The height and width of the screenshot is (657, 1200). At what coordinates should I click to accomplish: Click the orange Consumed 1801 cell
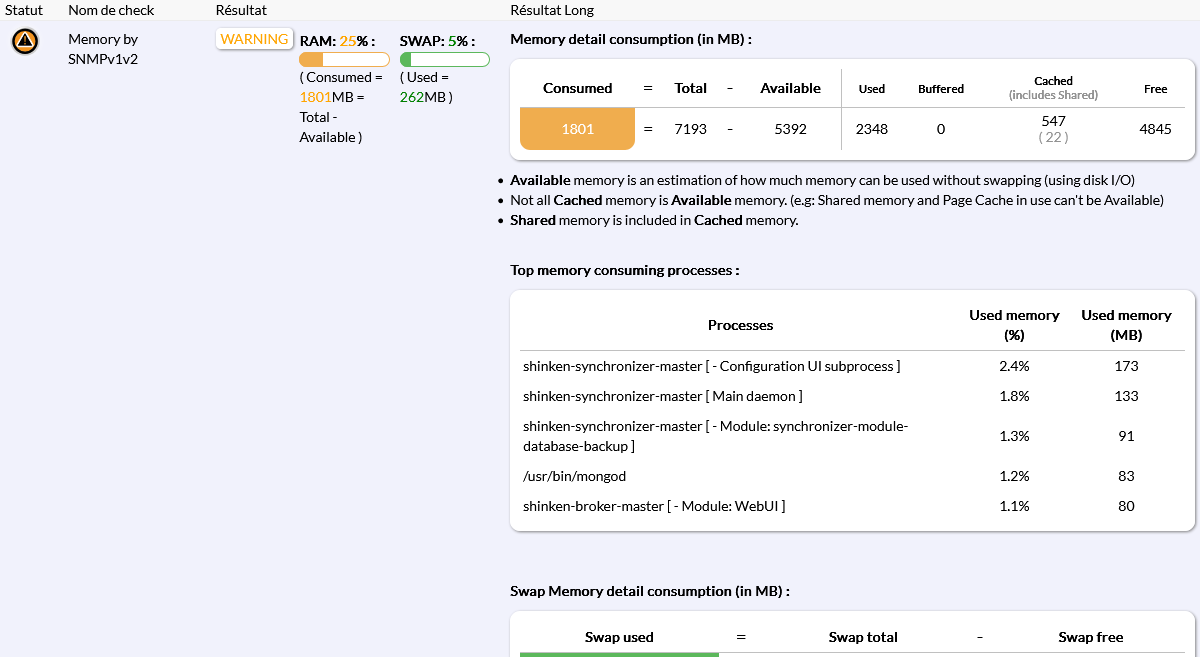pos(577,129)
